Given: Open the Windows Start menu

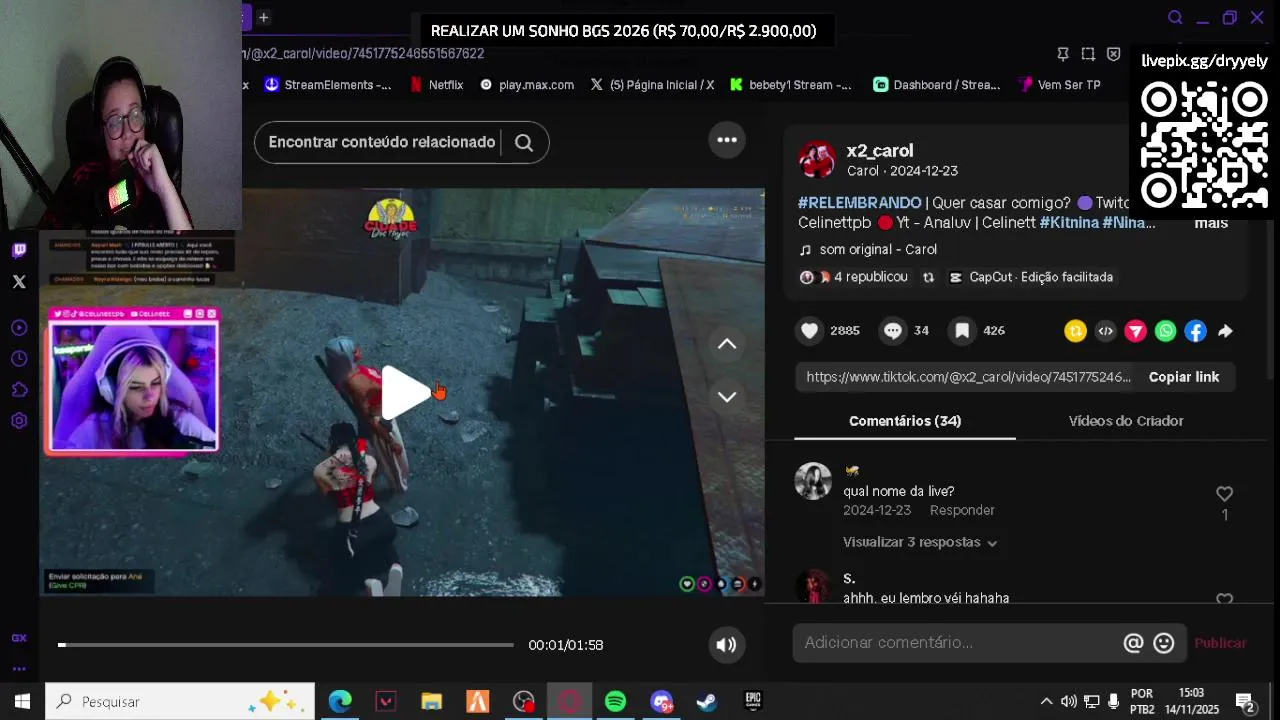Looking at the screenshot, I should pyautogui.click(x=22, y=702).
